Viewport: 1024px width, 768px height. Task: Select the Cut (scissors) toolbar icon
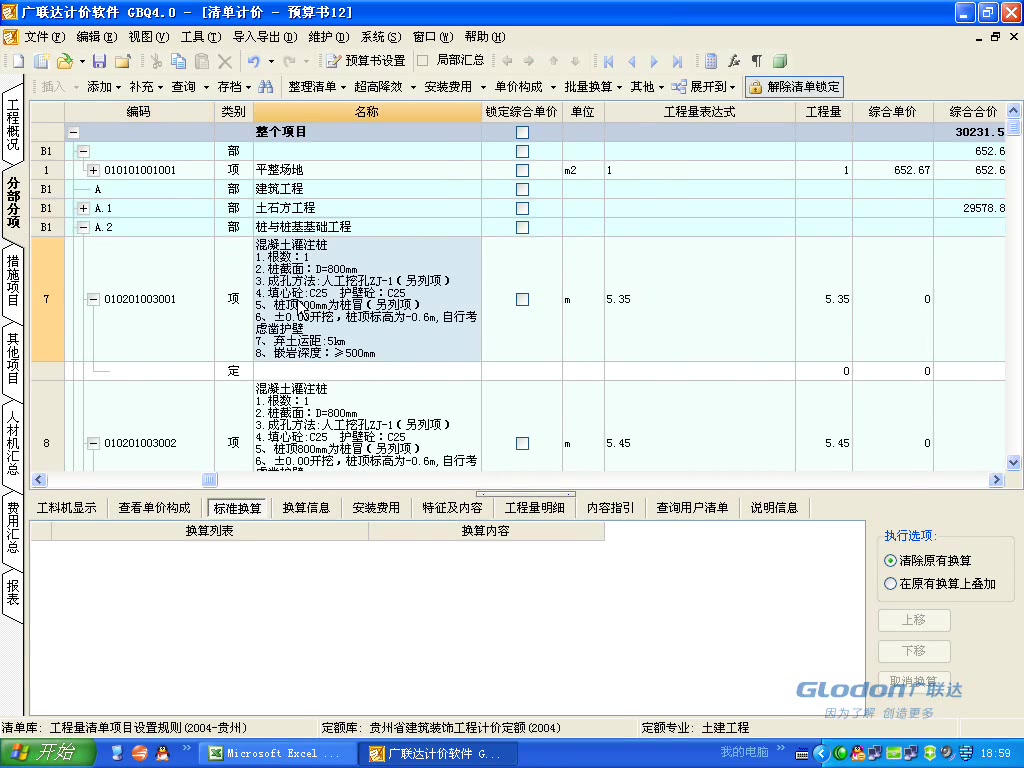[156, 60]
